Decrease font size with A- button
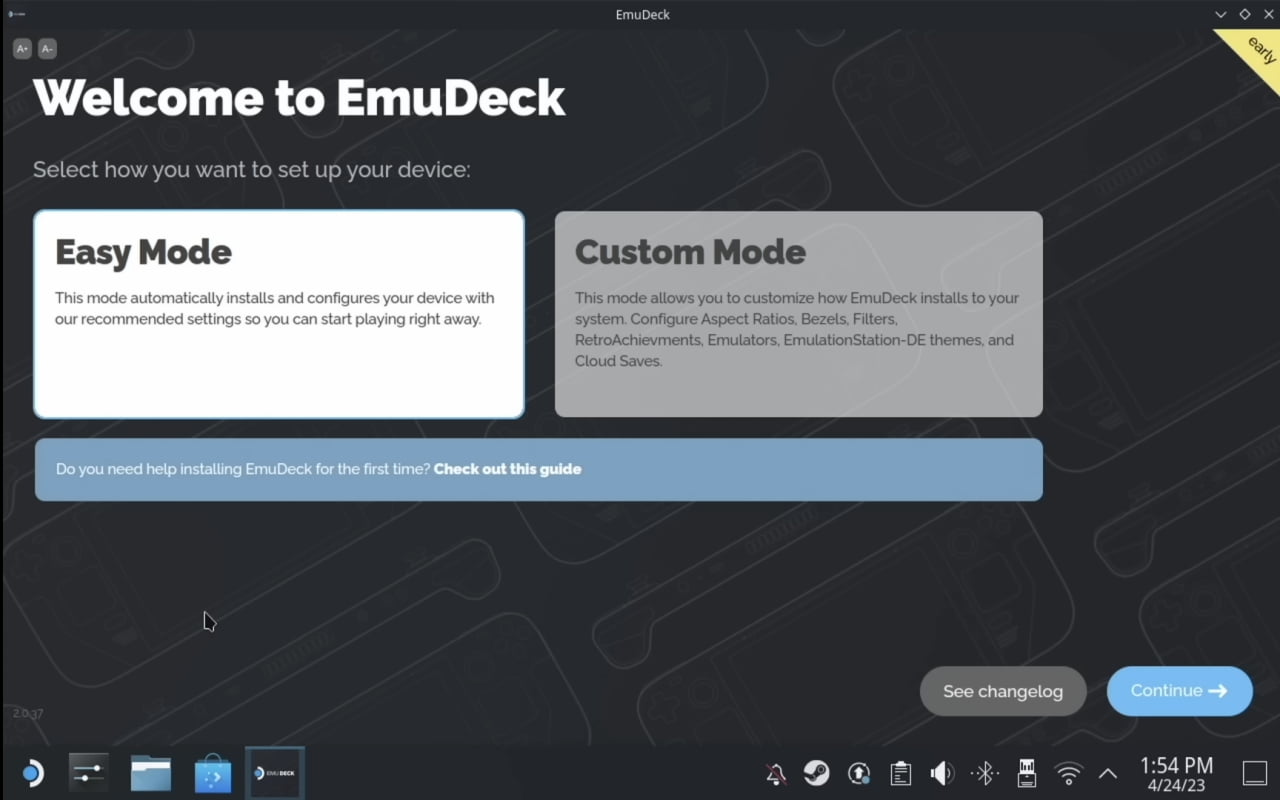Viewport: 1280px width, 800px height. (x=47, y=48)
